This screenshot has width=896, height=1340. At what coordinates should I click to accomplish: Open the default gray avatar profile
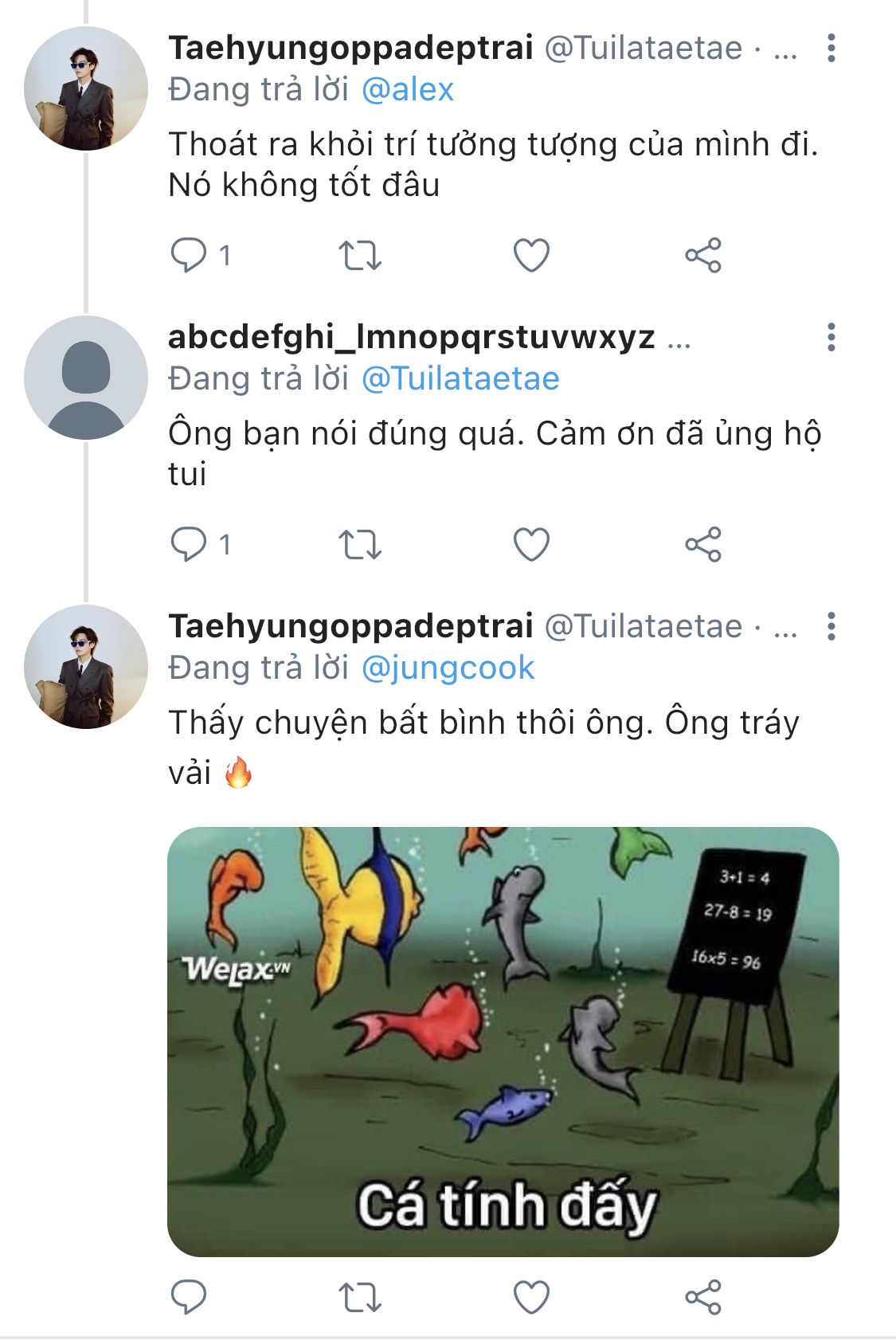86,378
